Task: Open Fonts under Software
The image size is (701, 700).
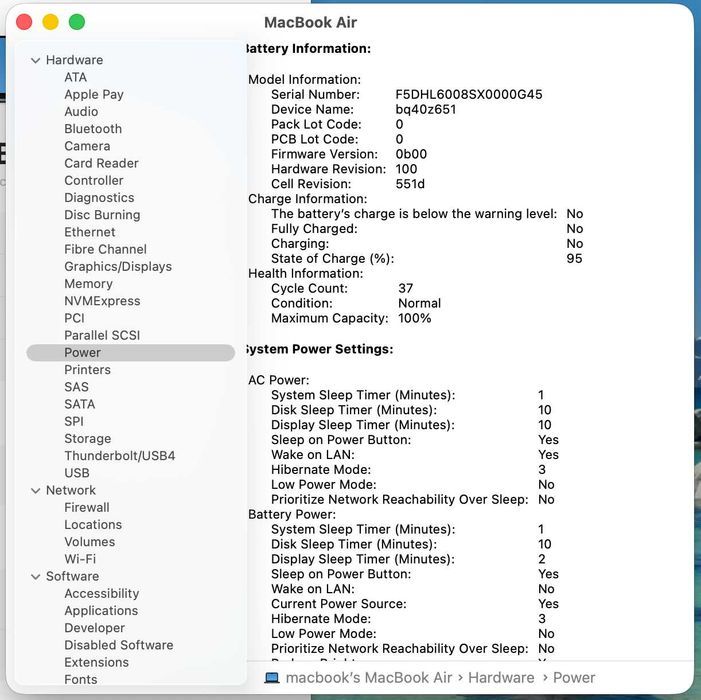Action: coord(81,680)
